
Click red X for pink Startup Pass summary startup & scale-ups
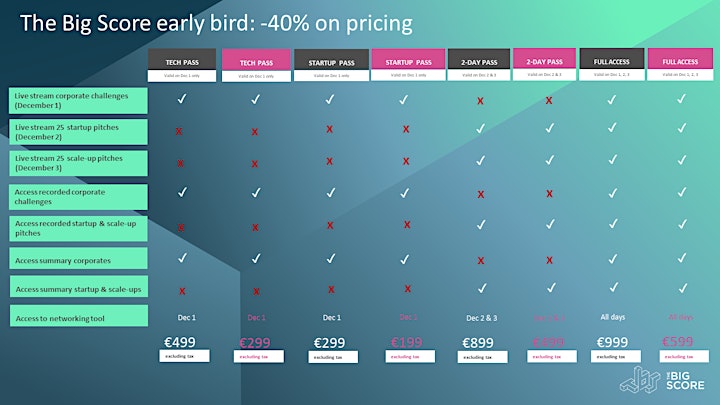tap(407, 289)
